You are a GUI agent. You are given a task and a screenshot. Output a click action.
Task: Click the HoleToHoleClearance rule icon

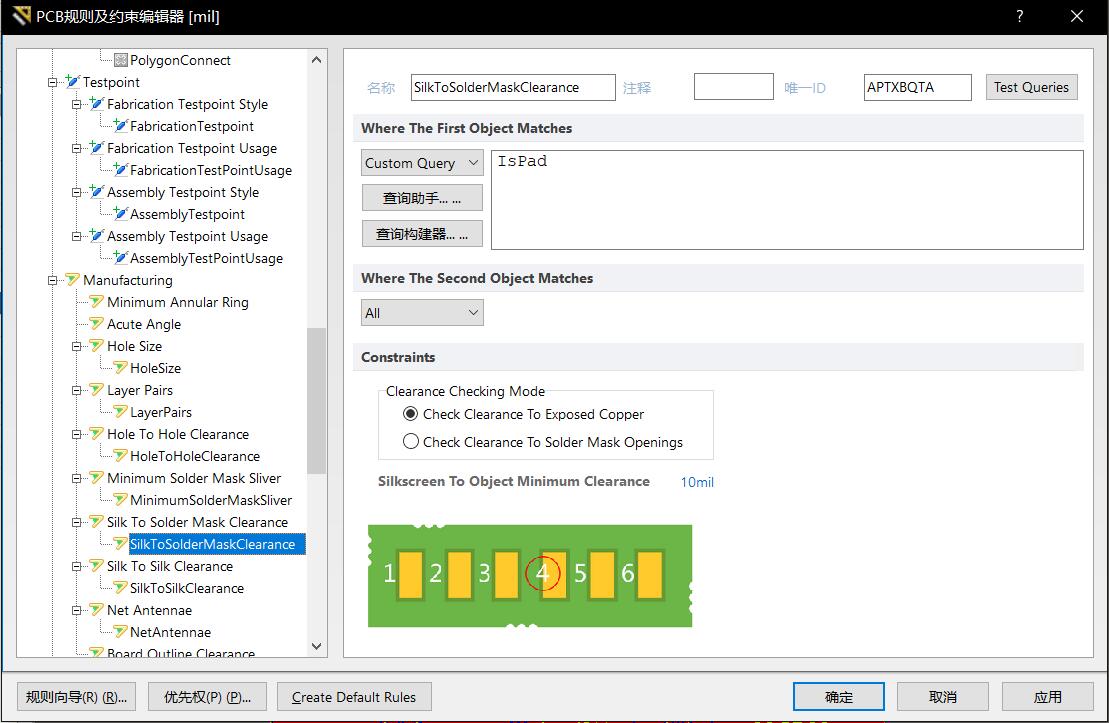tap(121, 456)
